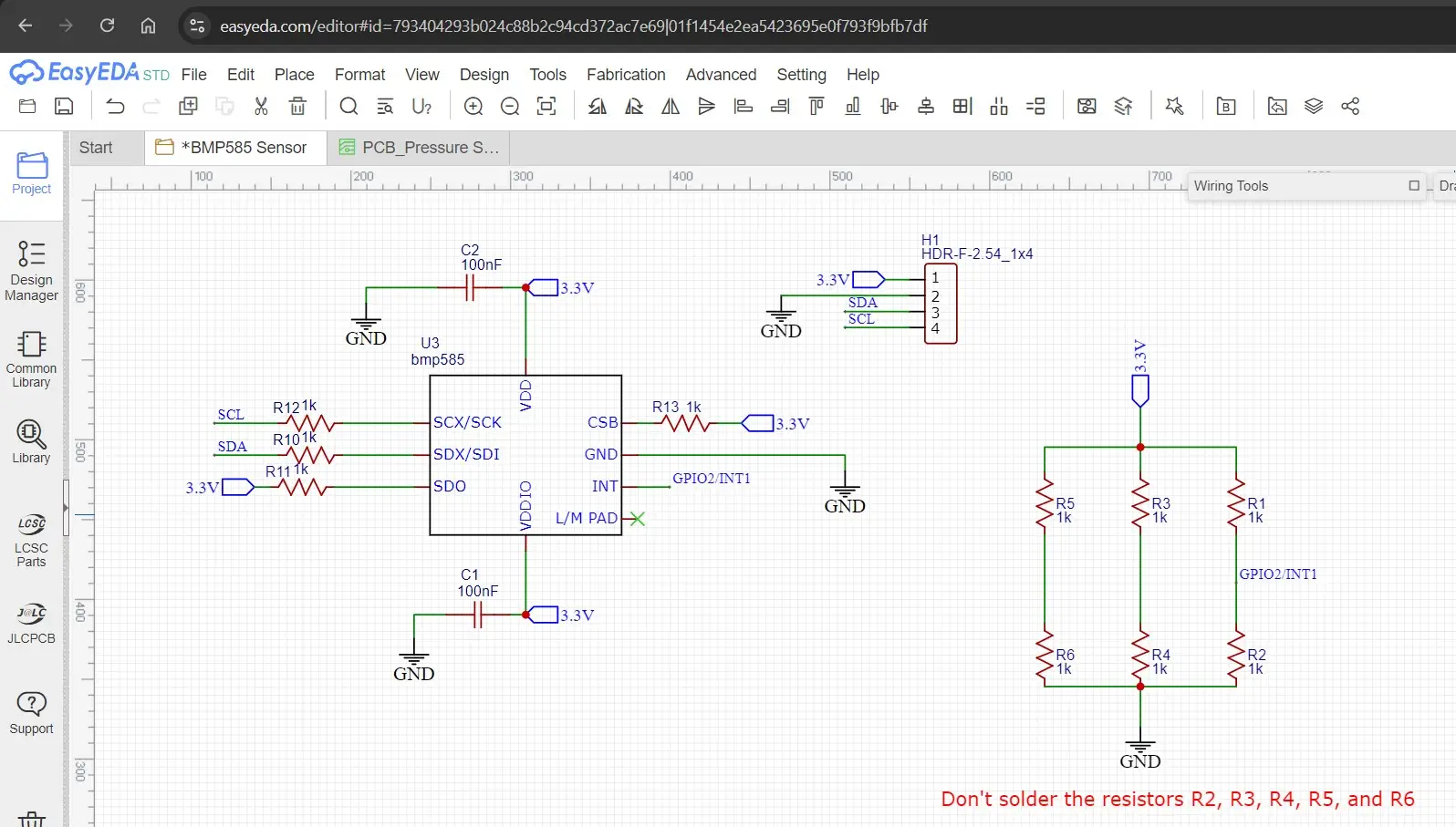This screenshot has height=827, width=1456.
Task: Flip selection horizontally
Action: point(671,106)
